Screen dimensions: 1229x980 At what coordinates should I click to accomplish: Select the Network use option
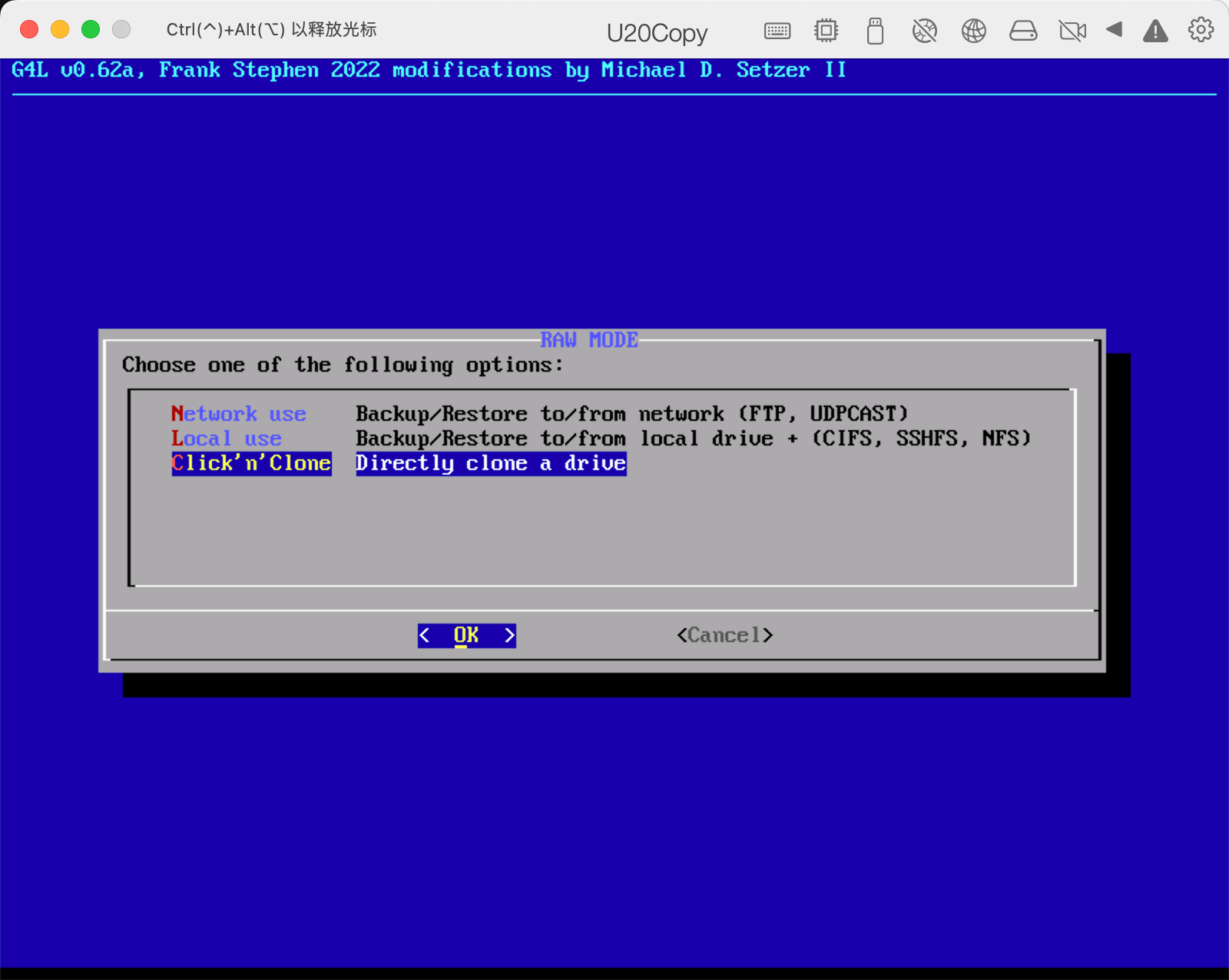pyautogui.click(x=238, y=413)
